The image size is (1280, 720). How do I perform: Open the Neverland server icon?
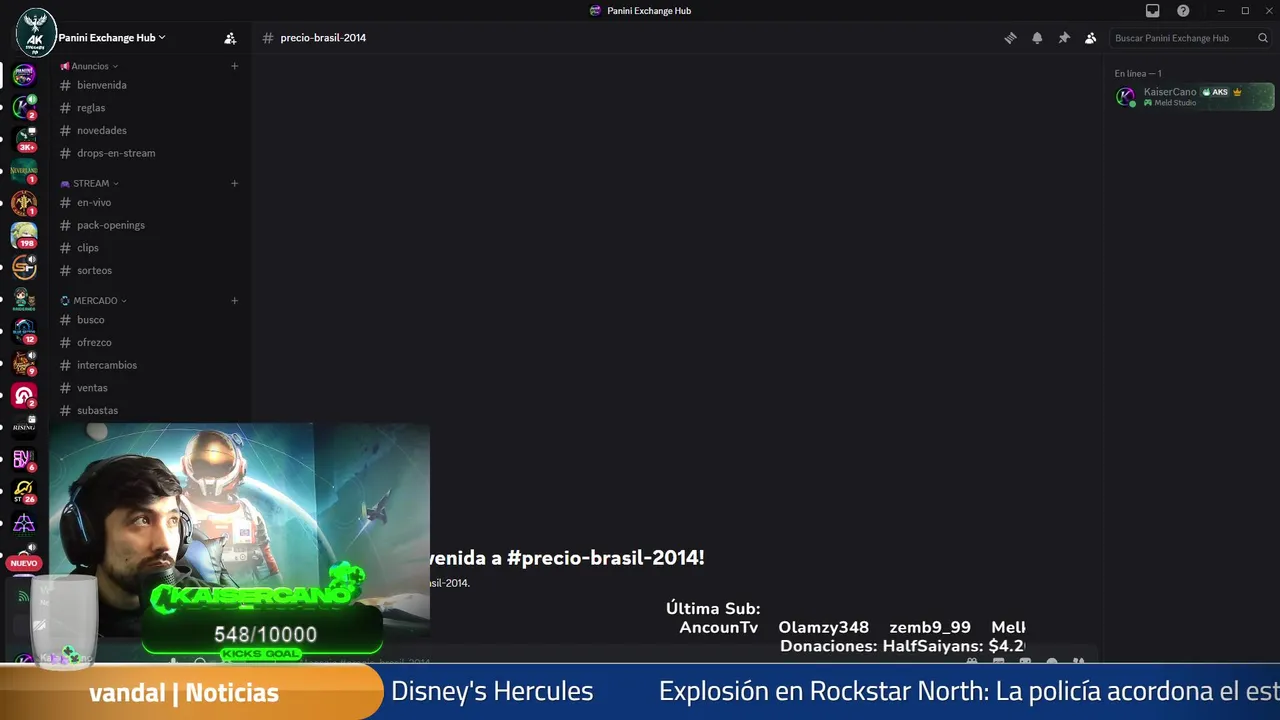24,171
